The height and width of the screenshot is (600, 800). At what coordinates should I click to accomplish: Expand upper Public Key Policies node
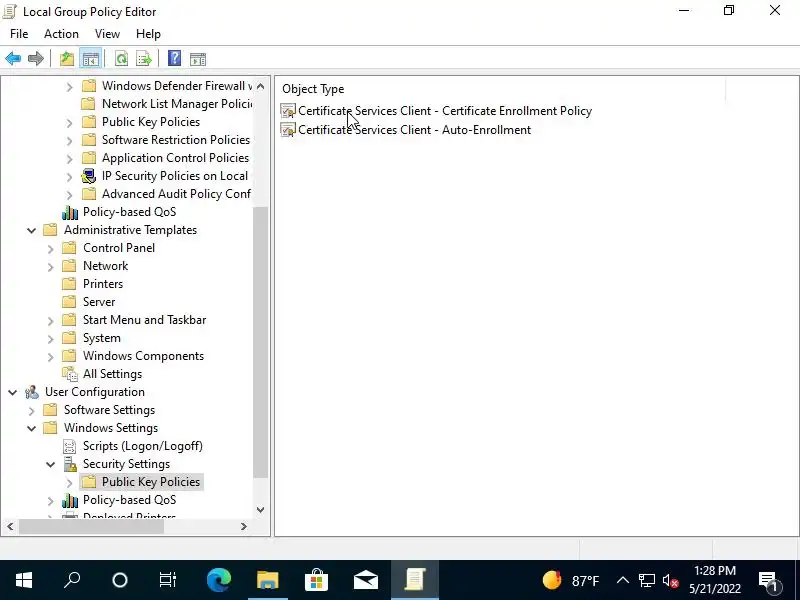[69, 123]
